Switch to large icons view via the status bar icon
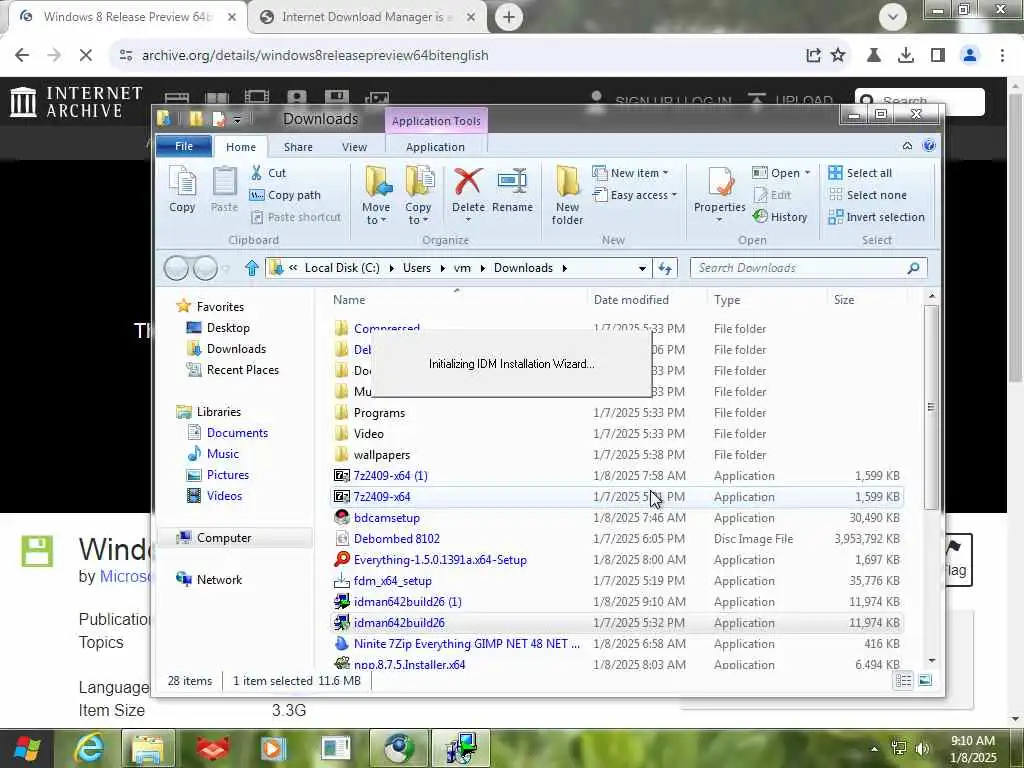Image resolution: width=1024 pixels, height=768 pixels. tap(925, 681)
